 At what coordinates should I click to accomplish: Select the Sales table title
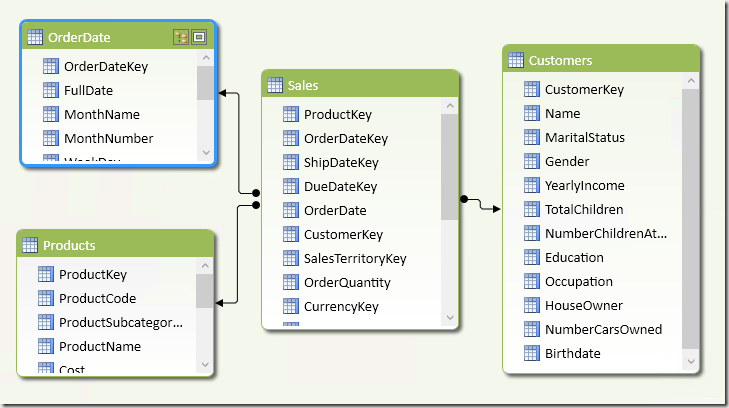[303, 86]
